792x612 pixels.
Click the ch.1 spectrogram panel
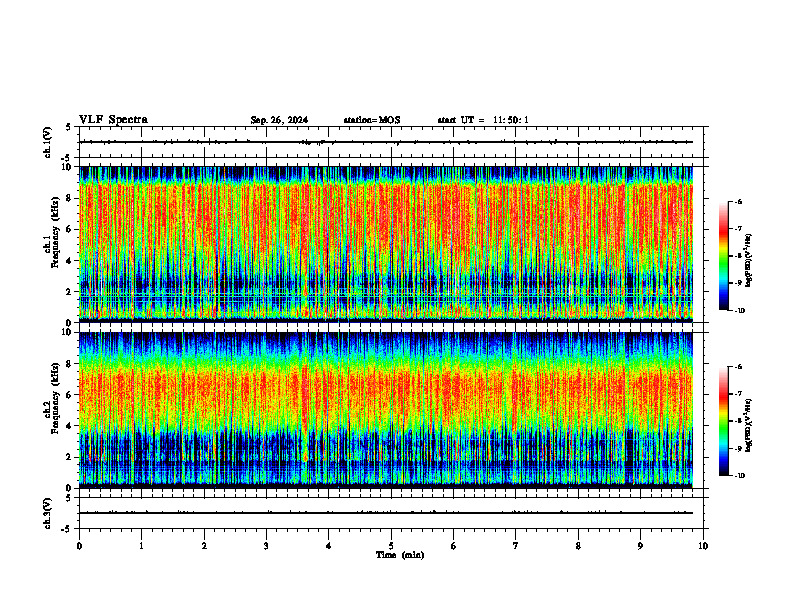point(386,244)
